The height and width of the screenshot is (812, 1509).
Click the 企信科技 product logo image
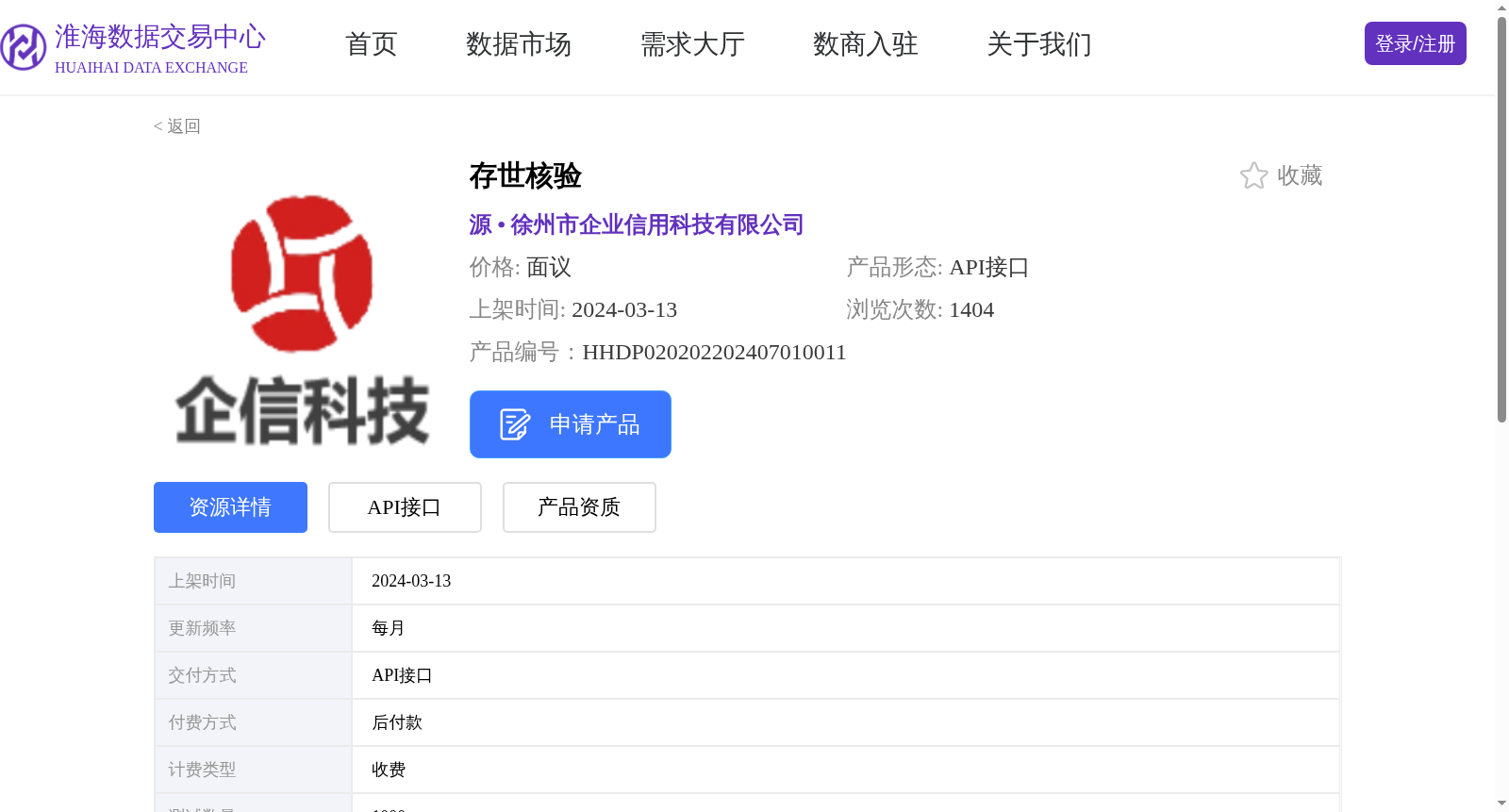[x=302, y=319]
